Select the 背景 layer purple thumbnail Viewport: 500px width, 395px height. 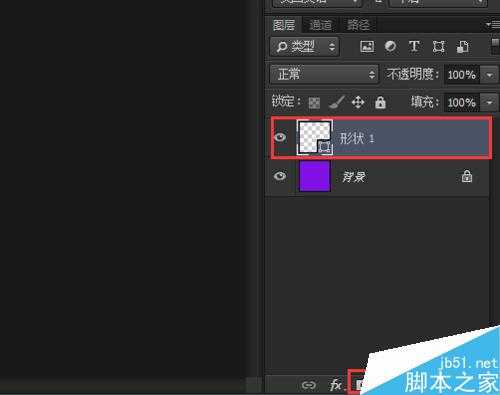315,176
